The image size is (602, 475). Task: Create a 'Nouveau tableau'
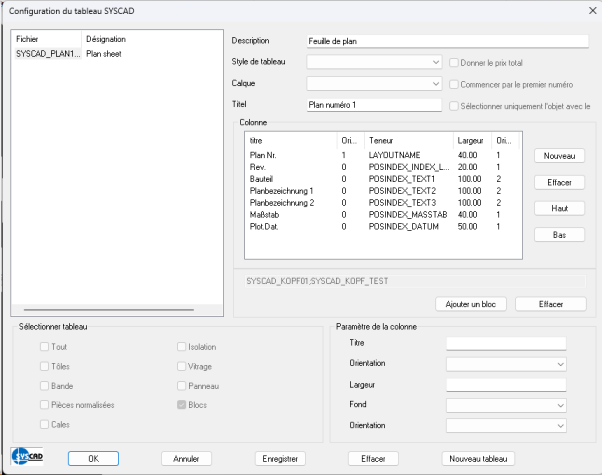[x=478, y=458]
